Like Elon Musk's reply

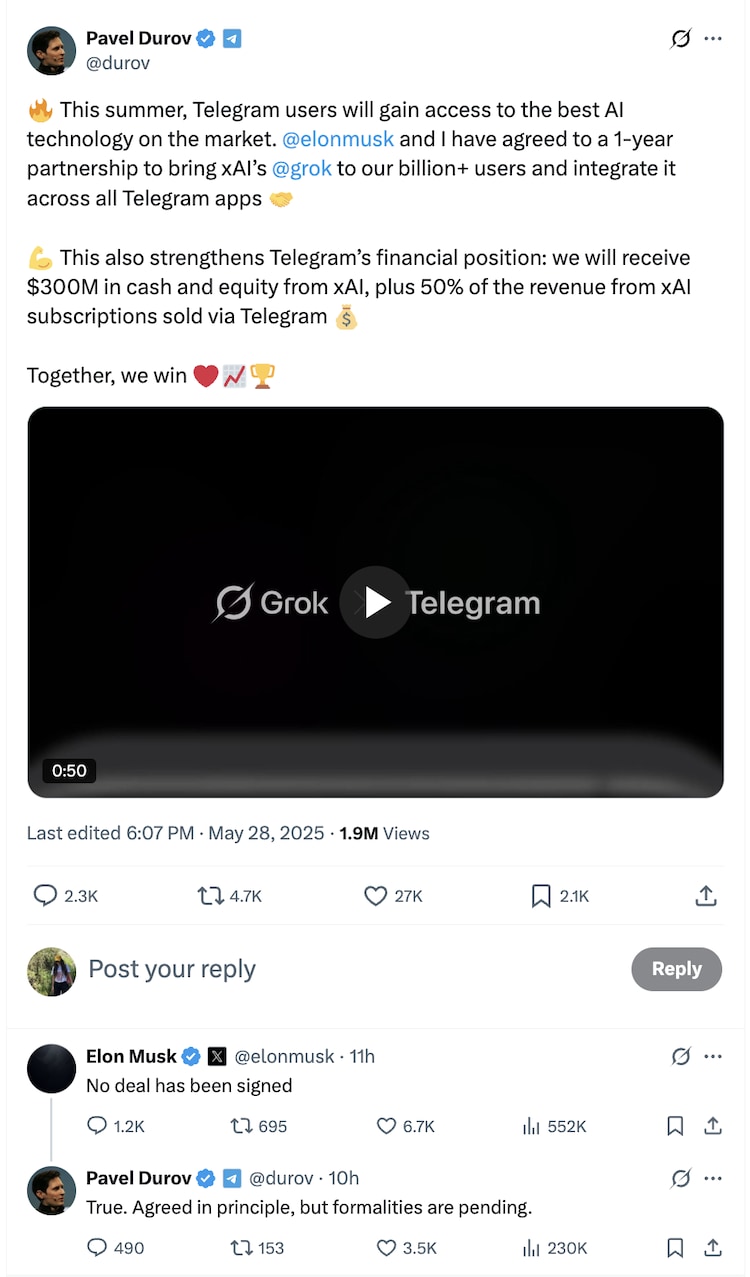[387, 1126]
